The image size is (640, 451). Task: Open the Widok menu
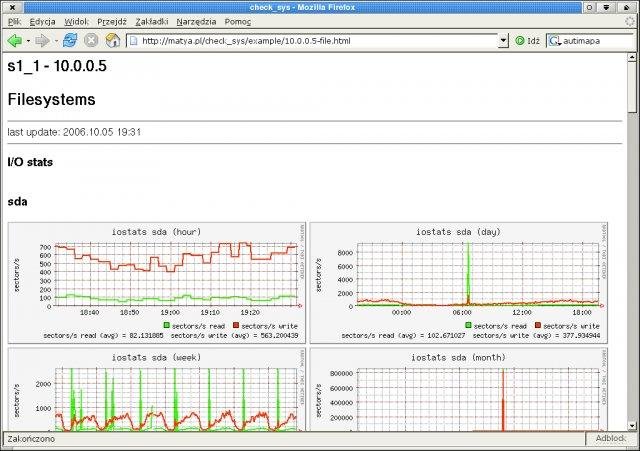tap(76, 22)
